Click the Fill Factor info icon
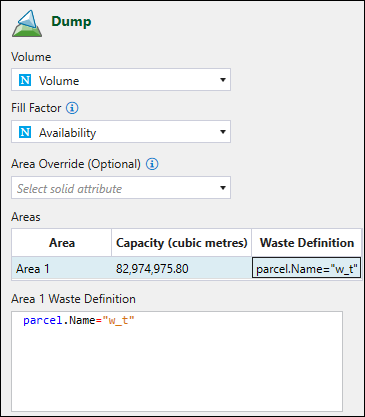The height and width of the screenshot is (417, 365). pos(72,108)
